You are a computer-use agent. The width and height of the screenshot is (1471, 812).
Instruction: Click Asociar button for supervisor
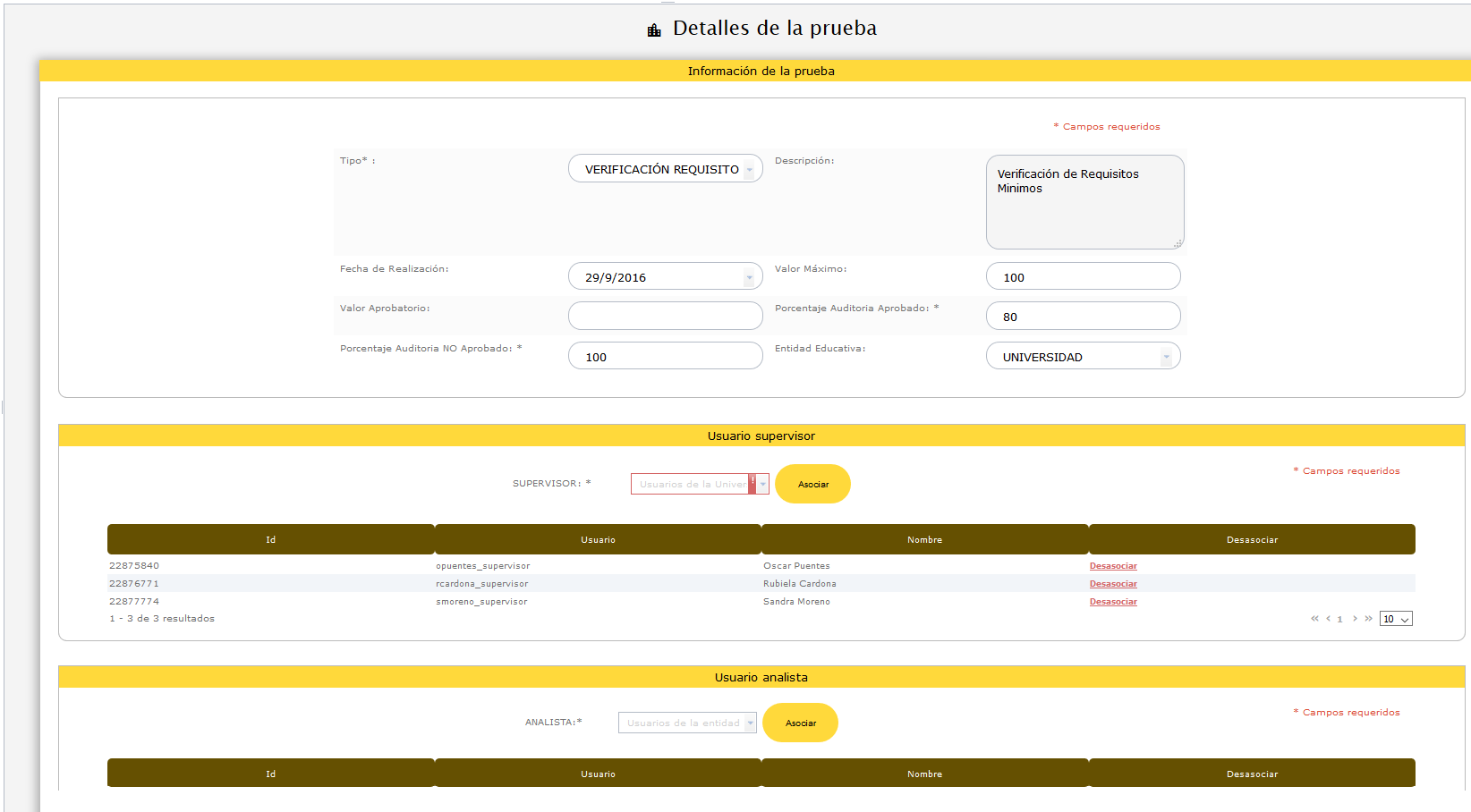click(x=812, y=484)
